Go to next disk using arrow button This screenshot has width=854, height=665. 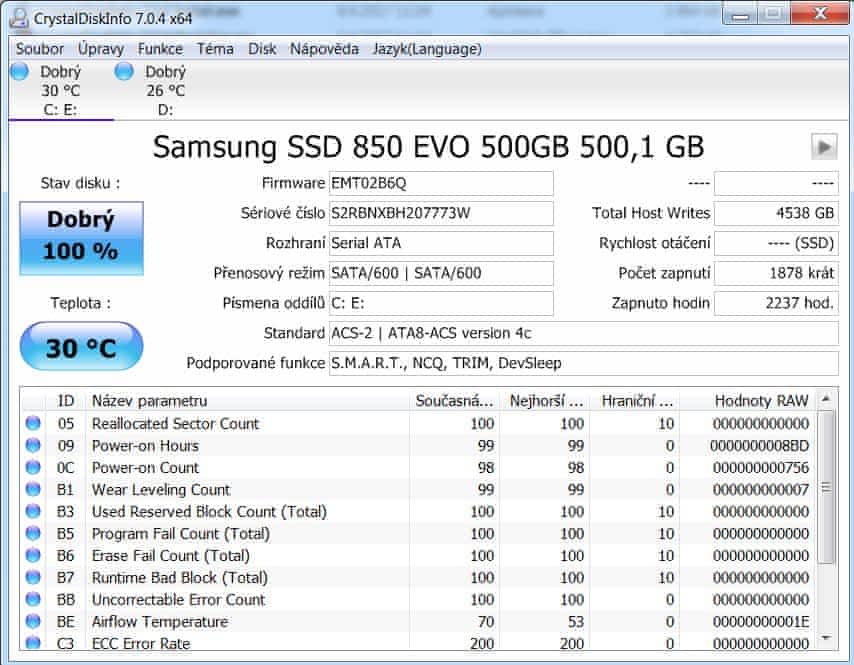coord(823,147)
